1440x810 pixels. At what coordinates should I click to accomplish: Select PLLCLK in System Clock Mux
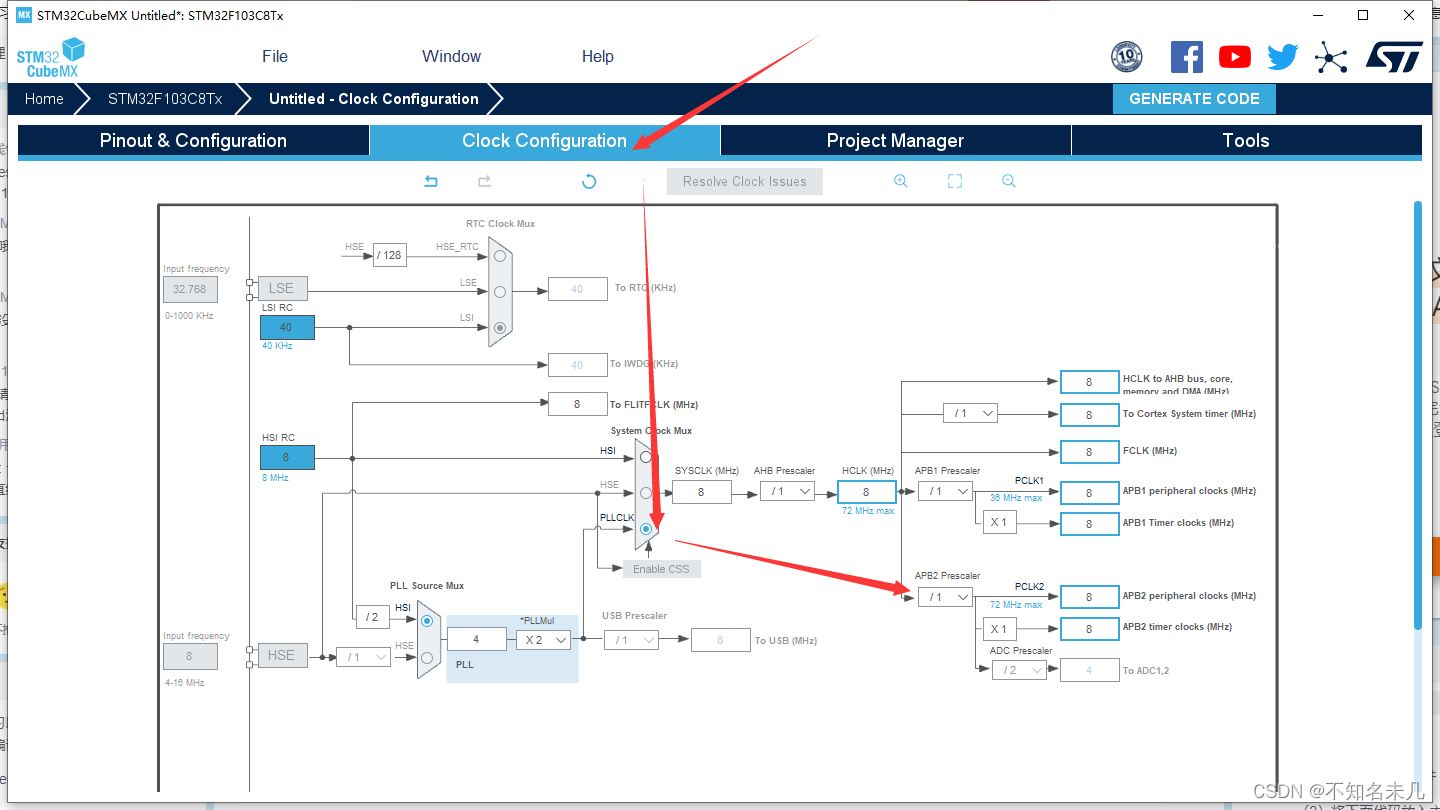tap(646, 528)
